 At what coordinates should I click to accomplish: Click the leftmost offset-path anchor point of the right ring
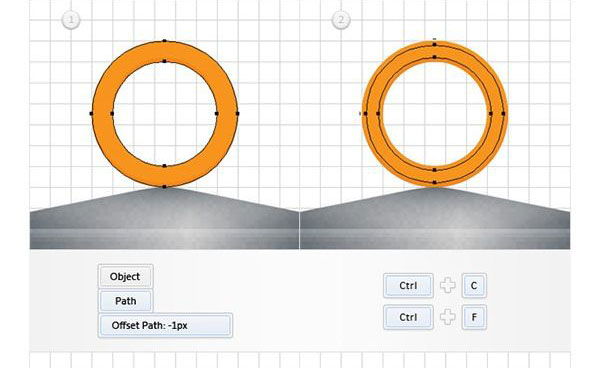365,114
